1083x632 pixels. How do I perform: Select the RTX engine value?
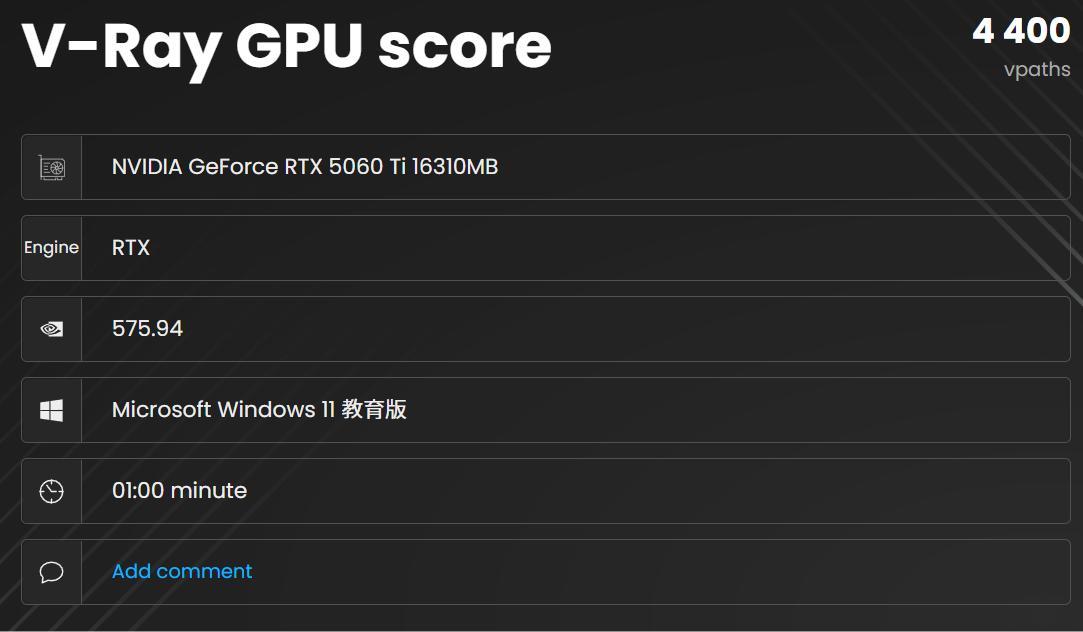pos(131,248)
